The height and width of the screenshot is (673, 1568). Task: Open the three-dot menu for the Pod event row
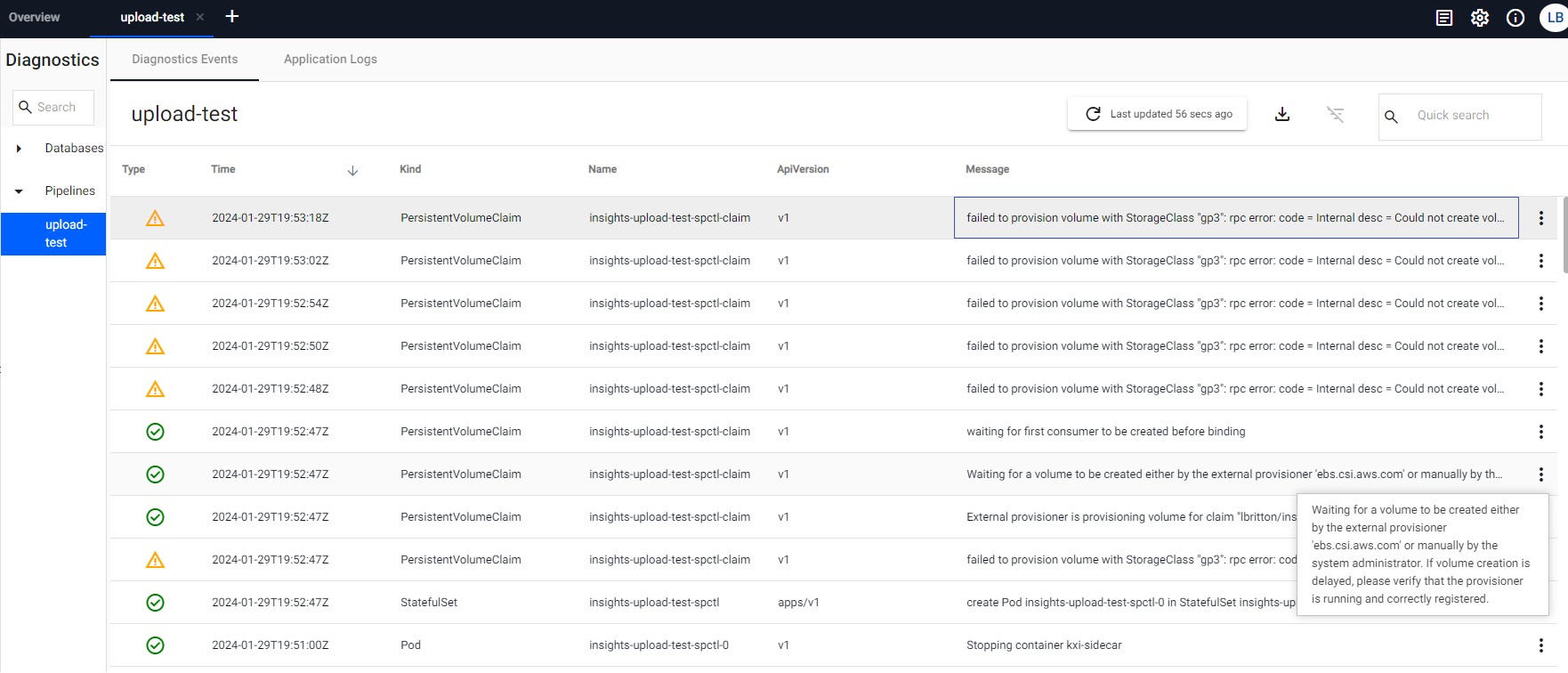[x=1541, y=645]
